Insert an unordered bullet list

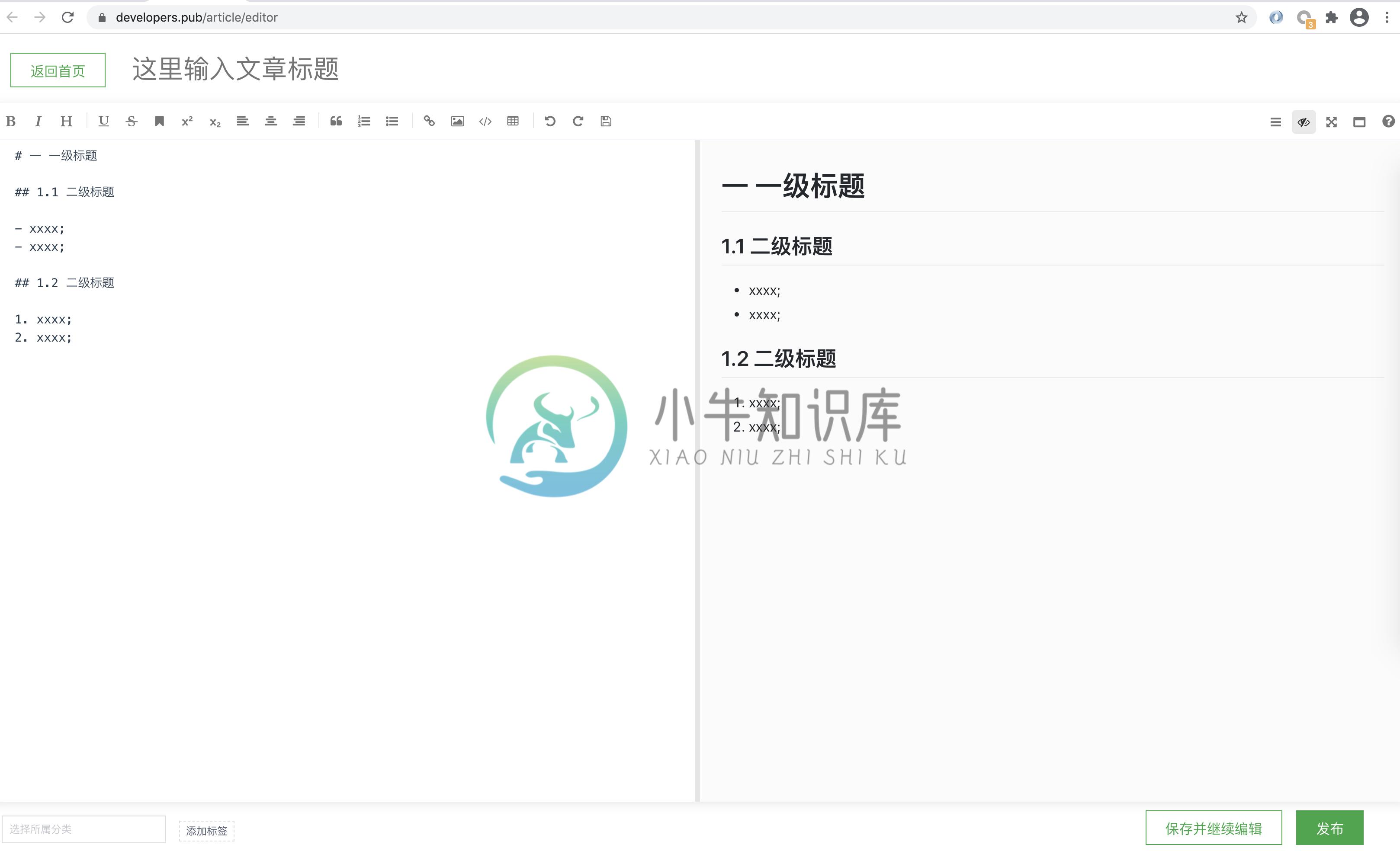pos(392,121)
